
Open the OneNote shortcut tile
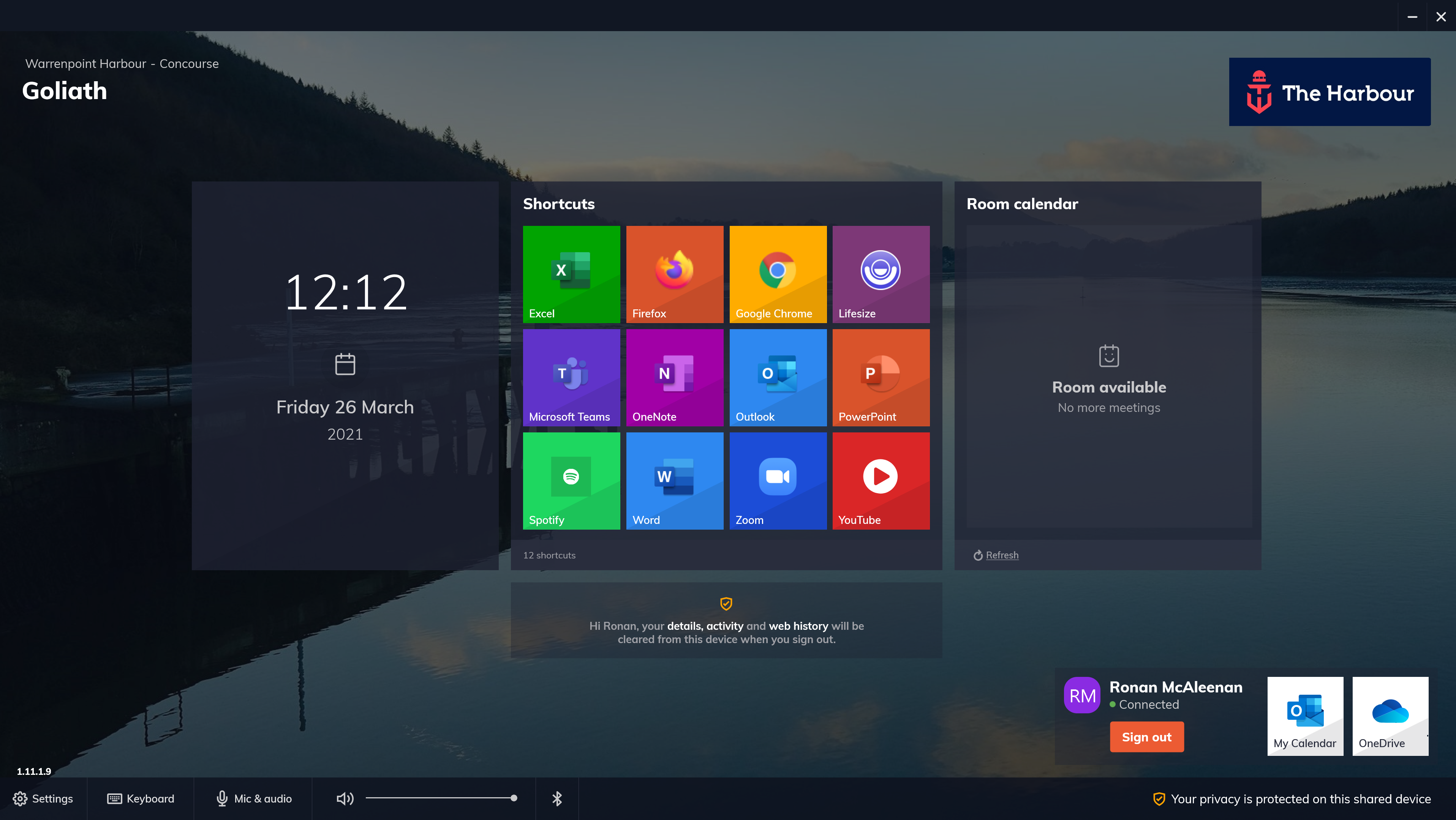(x=674, y=378)
